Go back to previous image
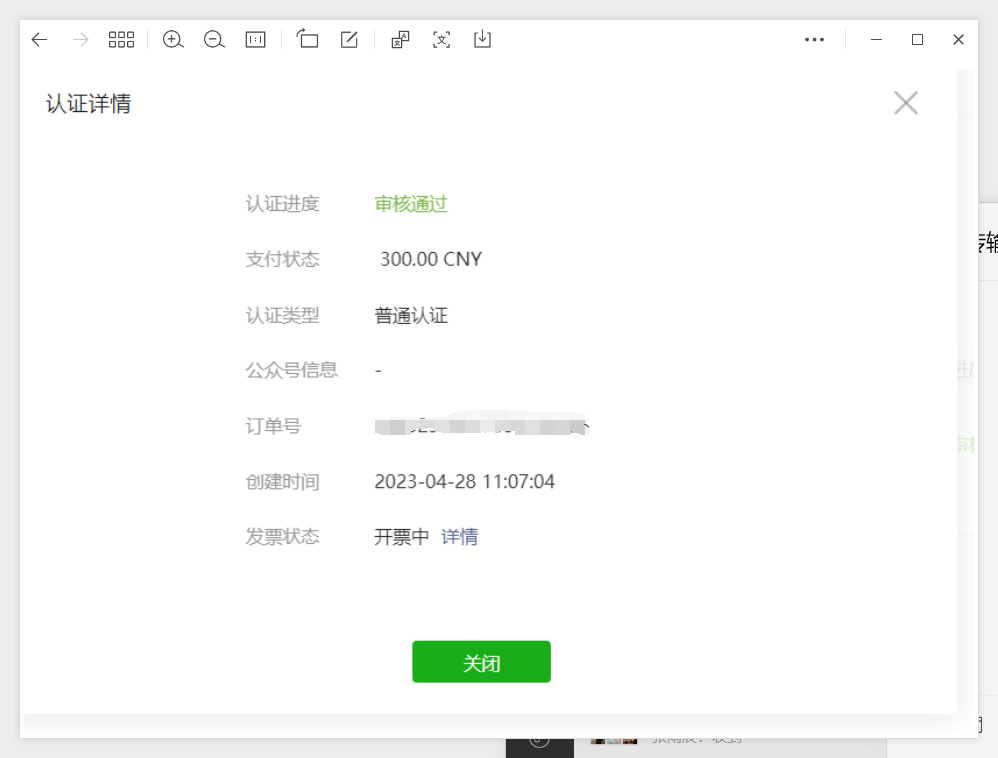Image resolution: width=998 pixels, height=758 pixels. click(39, 39)
